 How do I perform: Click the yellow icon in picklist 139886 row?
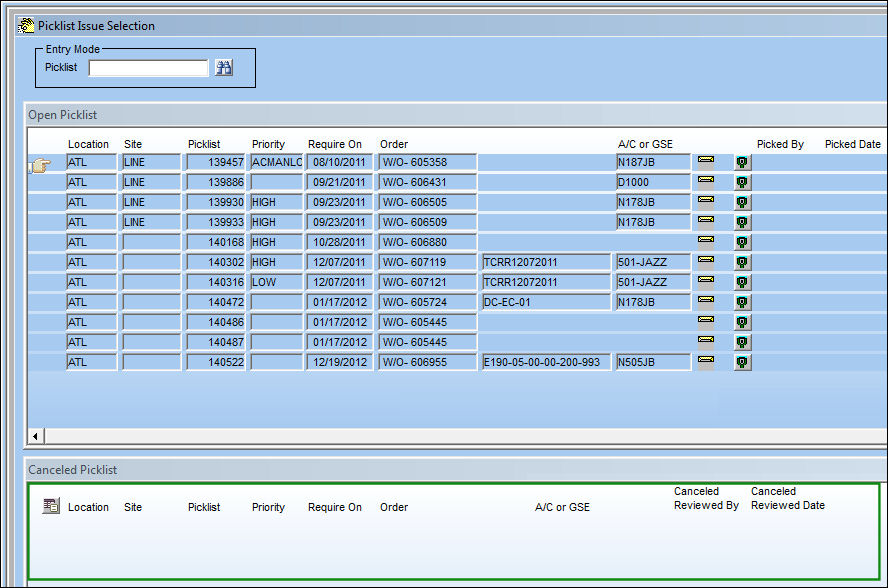[706, 180]
